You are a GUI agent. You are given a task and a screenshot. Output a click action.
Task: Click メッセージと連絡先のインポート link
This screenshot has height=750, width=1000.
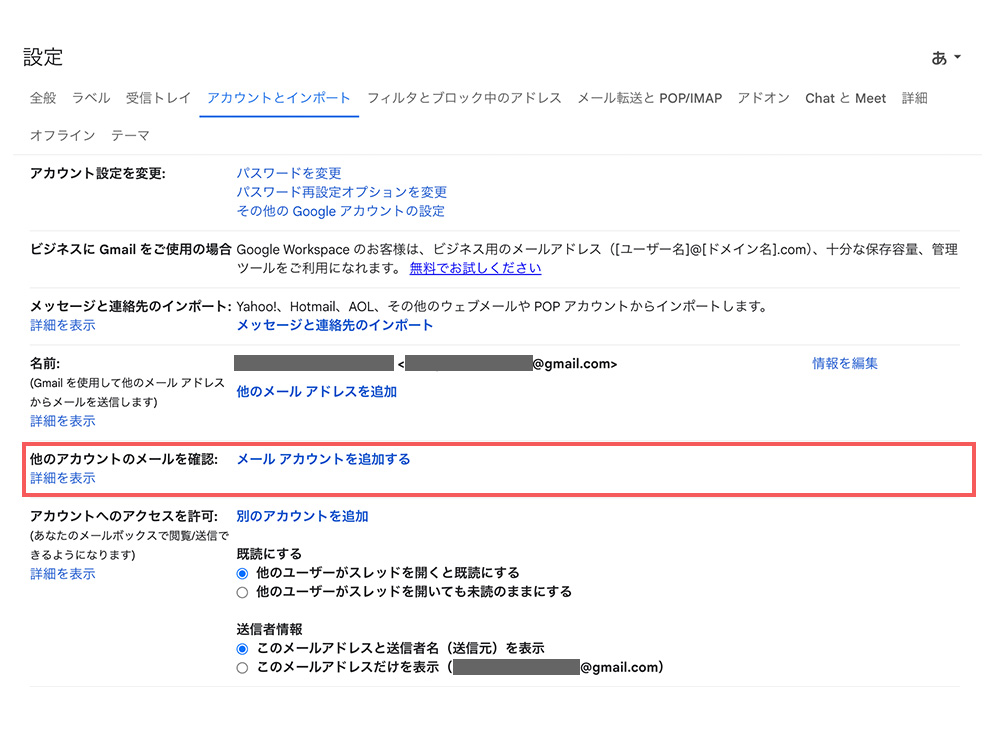(335, 325)
